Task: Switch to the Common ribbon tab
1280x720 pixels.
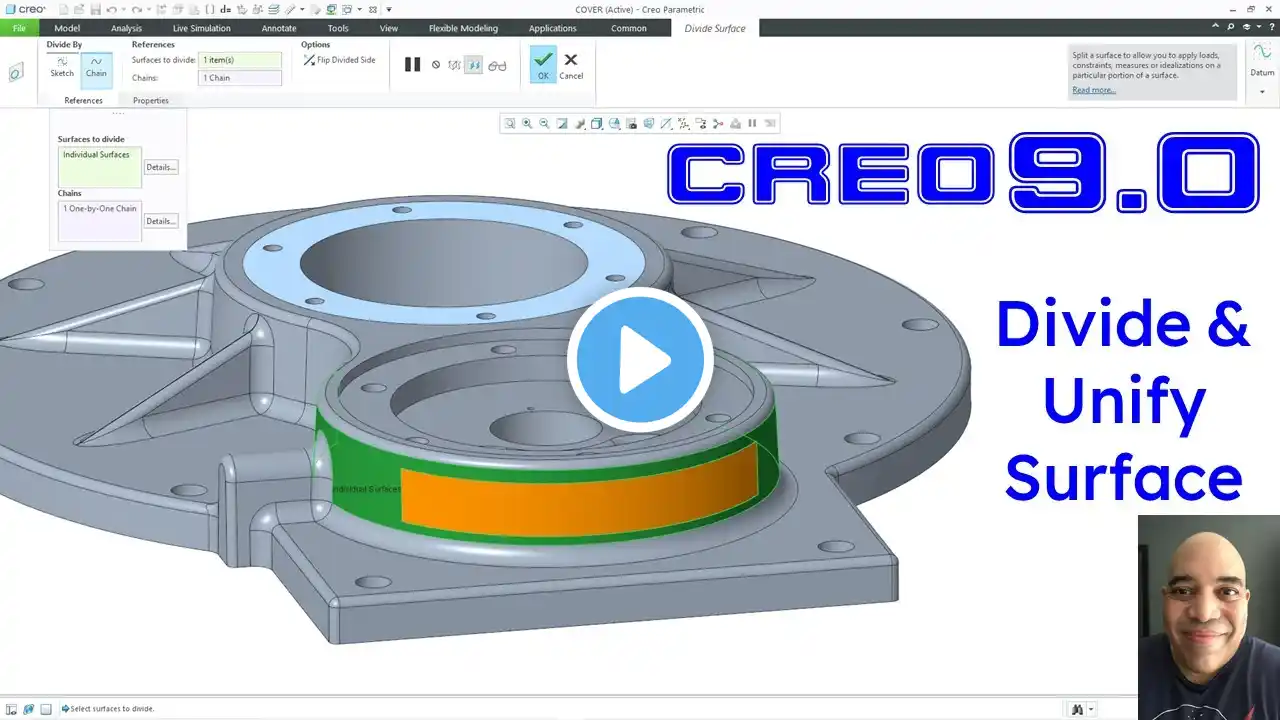Action: [x=629, y=28]
